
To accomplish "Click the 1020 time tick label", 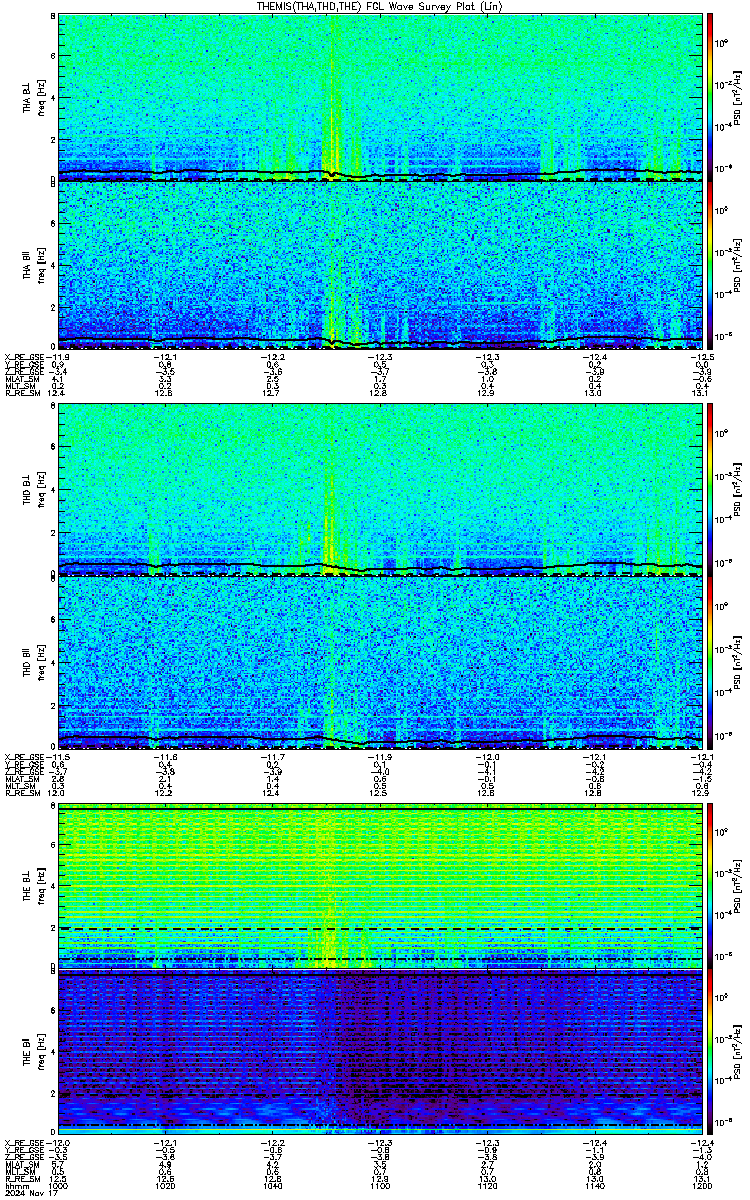I will click(166, 1184).
